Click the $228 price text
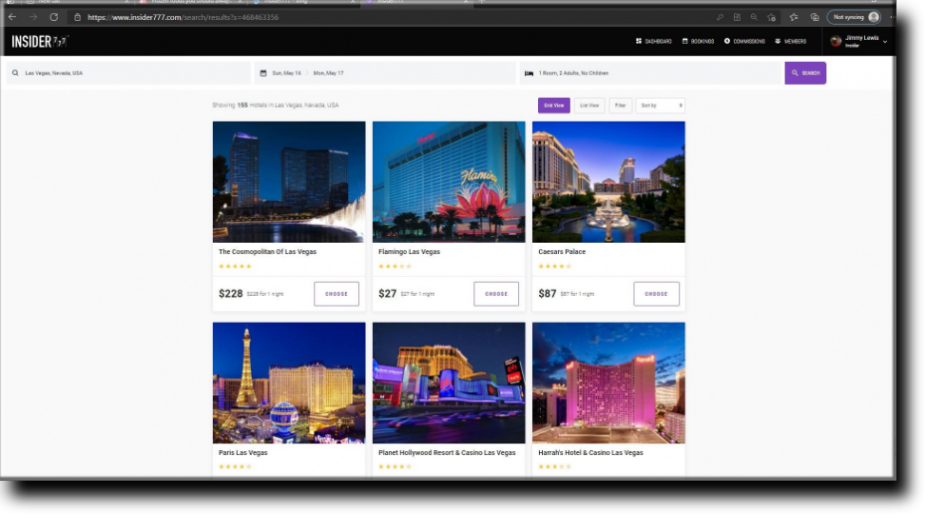Image resolution: width=943 pixels, height=532 pixels. (230, 294)
